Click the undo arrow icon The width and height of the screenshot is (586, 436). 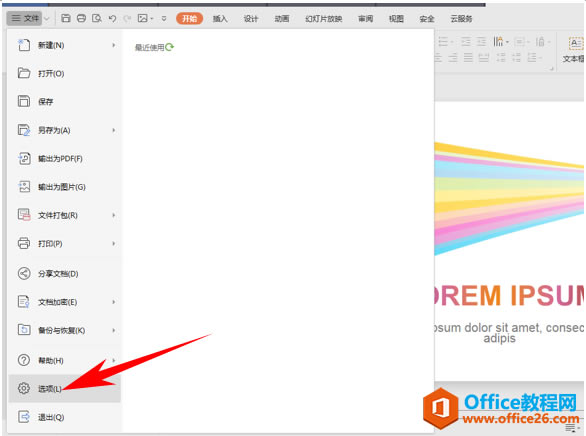[112, 18]
